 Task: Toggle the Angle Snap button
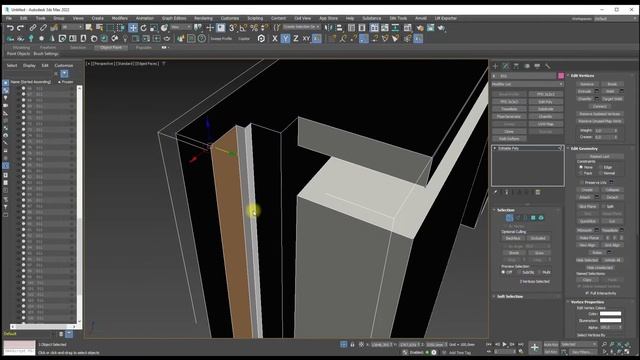click(x=243, y=28)
